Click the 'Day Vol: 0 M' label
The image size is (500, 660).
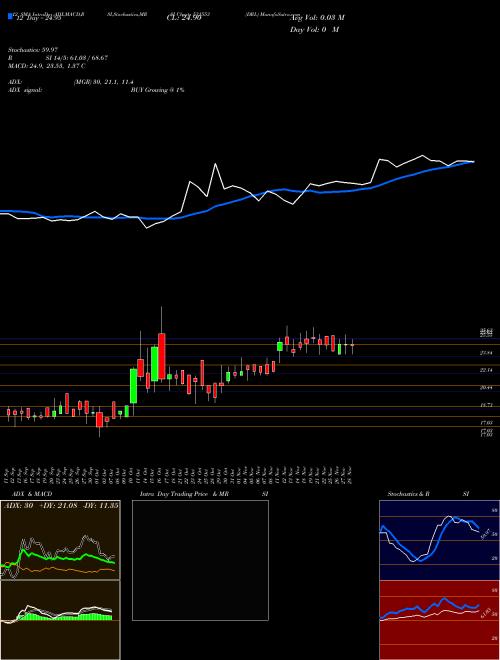(x=314, y=30)
